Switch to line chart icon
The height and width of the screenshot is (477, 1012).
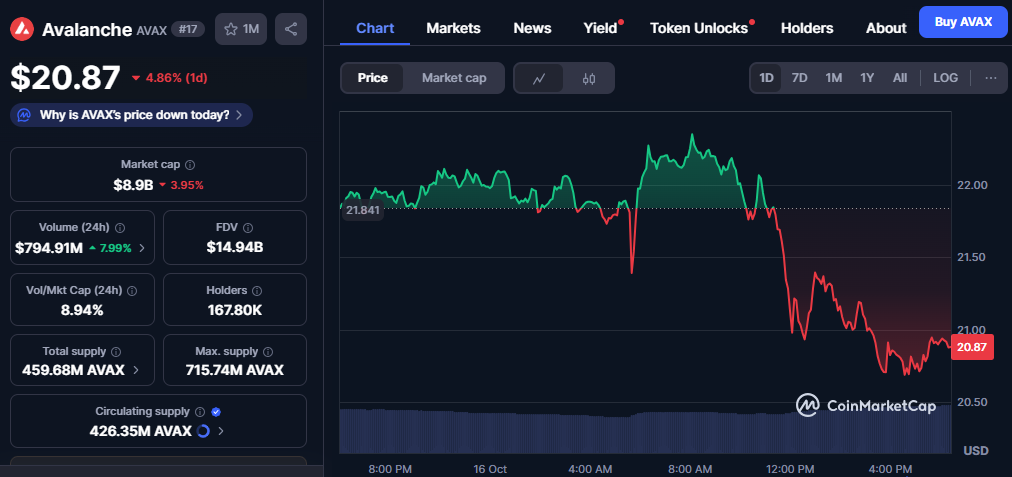[x=539, y=79]
